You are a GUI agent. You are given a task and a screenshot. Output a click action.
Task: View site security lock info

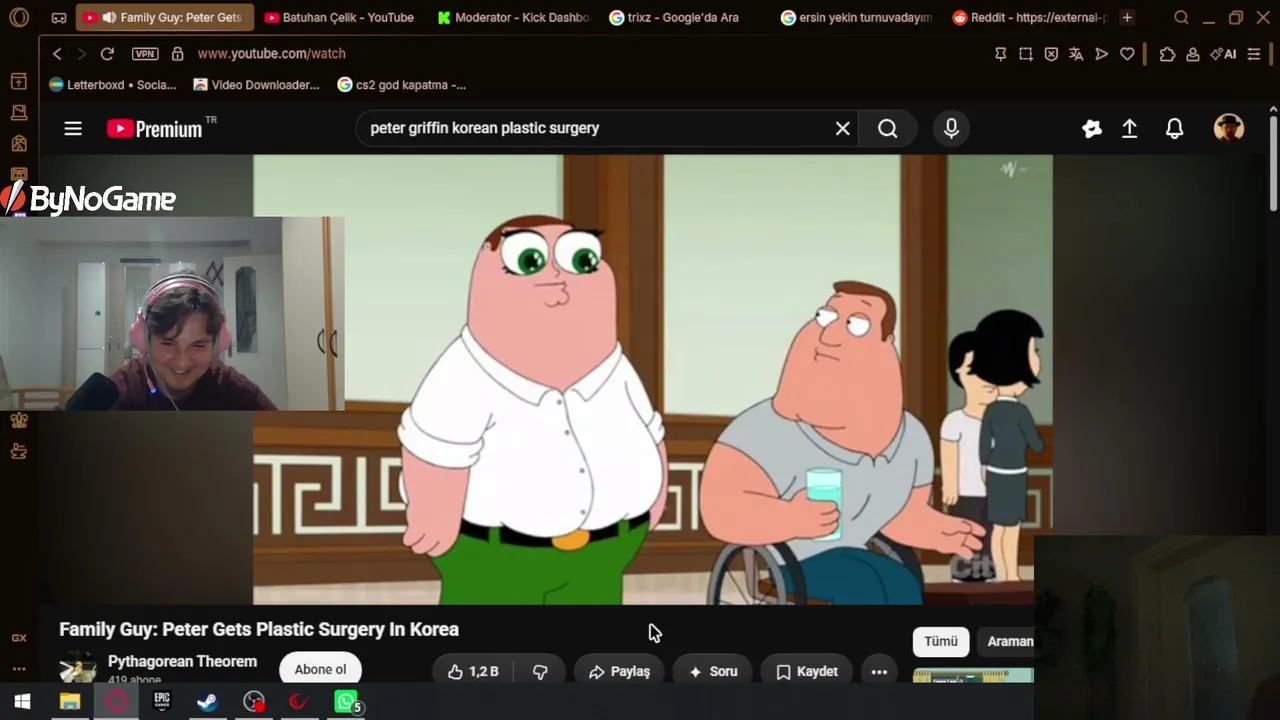coord(177,54)
